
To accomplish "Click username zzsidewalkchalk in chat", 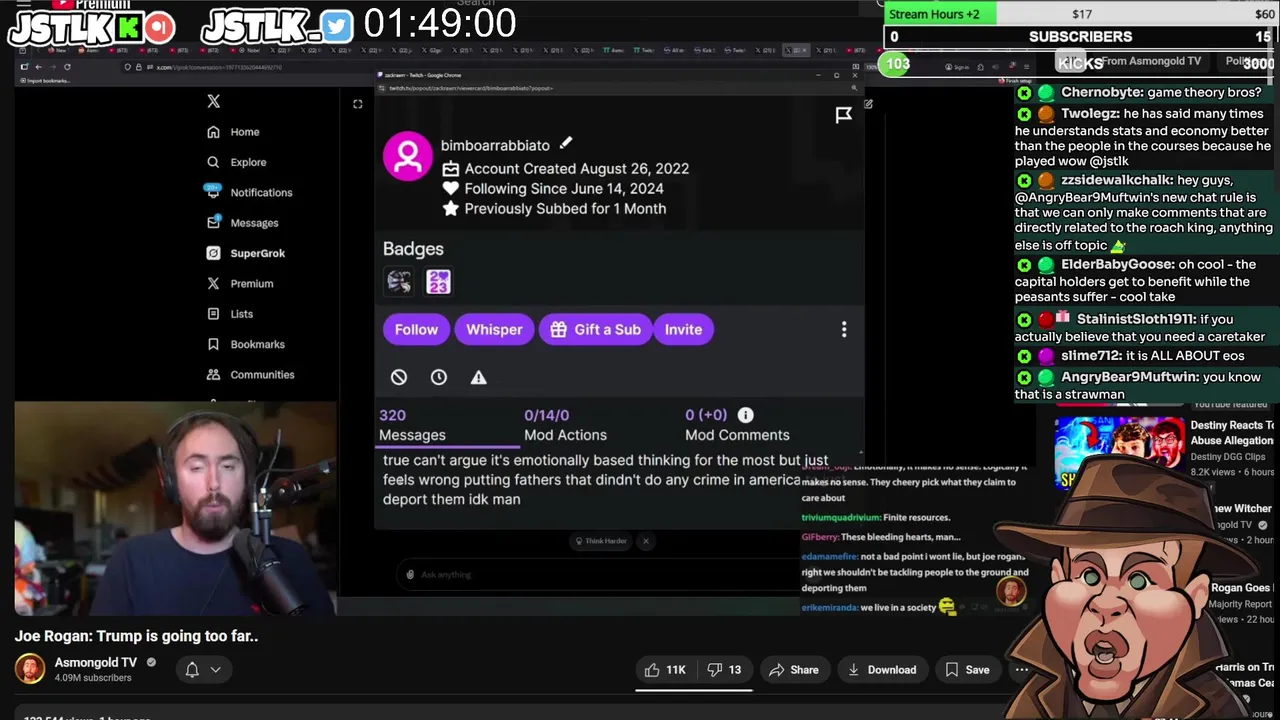I will 1117,180.
